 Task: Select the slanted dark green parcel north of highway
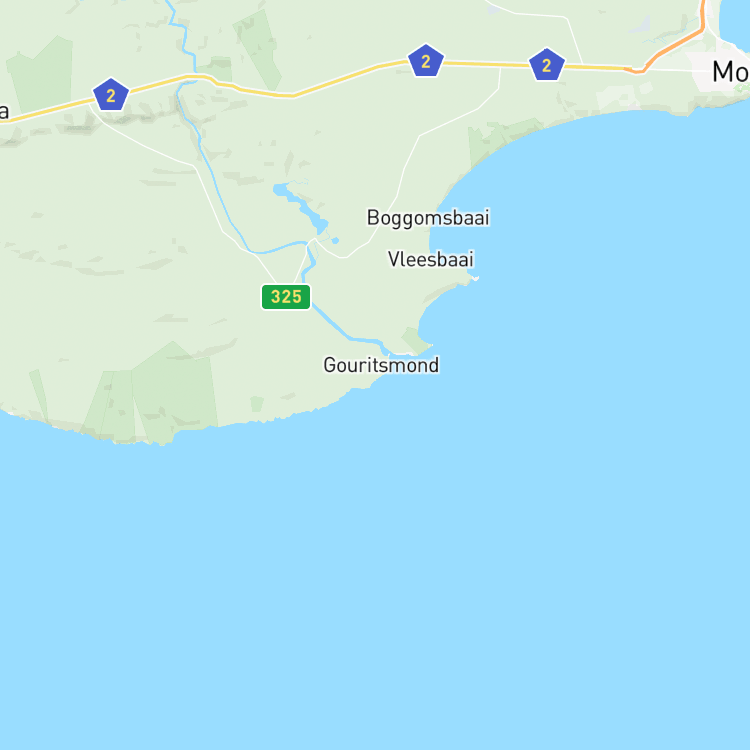(259, 48)
